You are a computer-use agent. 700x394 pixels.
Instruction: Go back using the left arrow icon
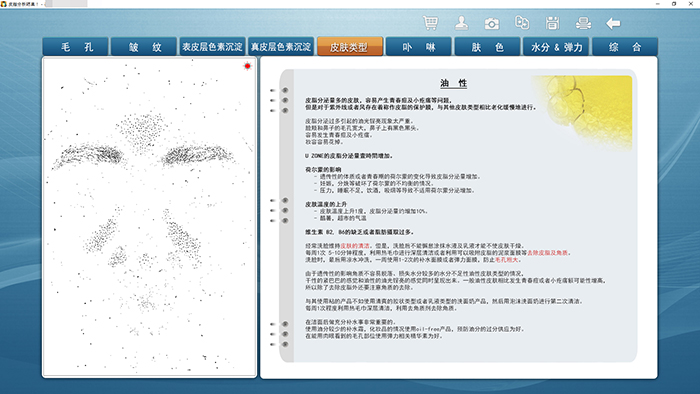(x=613, y=23)
